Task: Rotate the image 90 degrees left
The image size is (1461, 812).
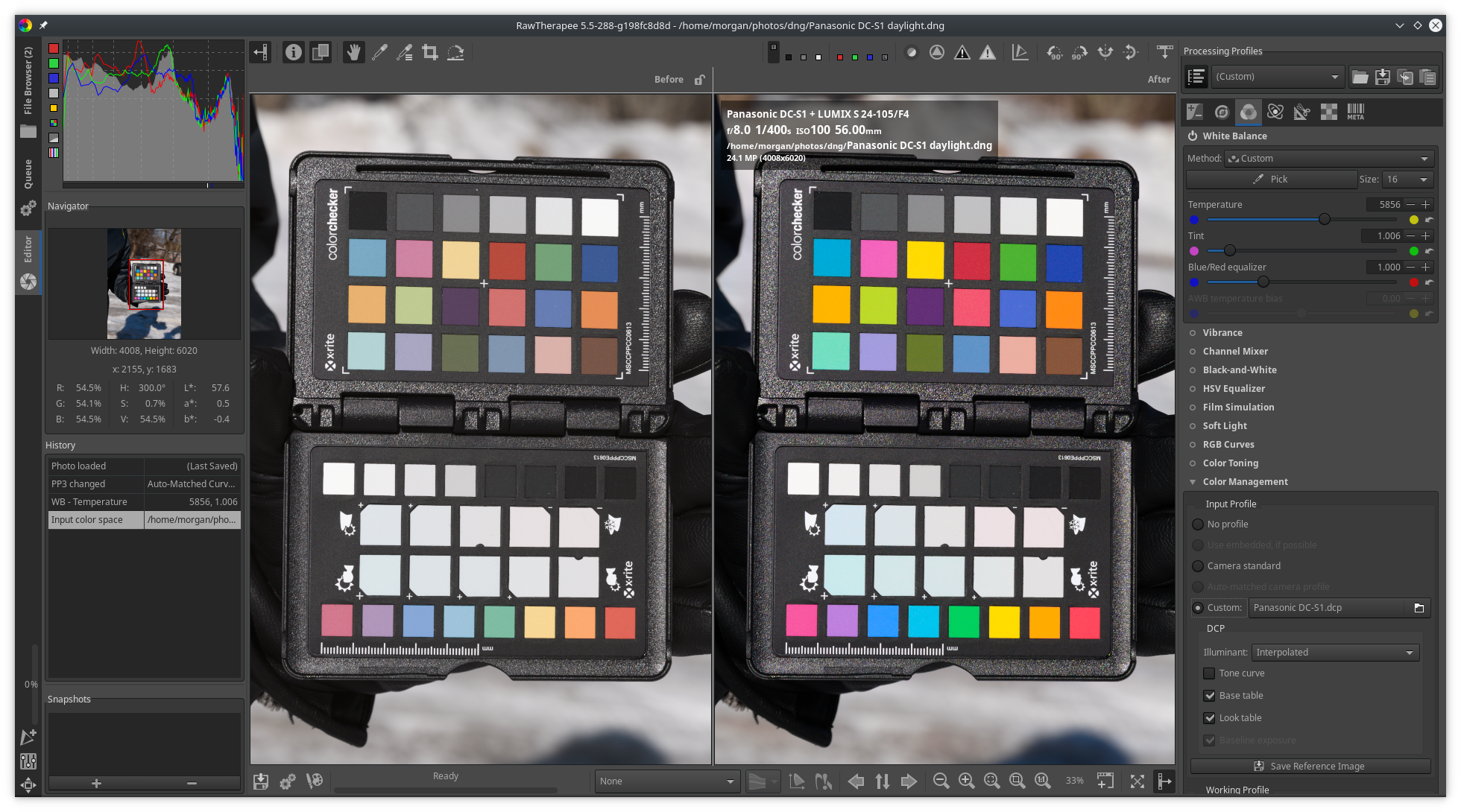Action: [x=1055, y=52]
